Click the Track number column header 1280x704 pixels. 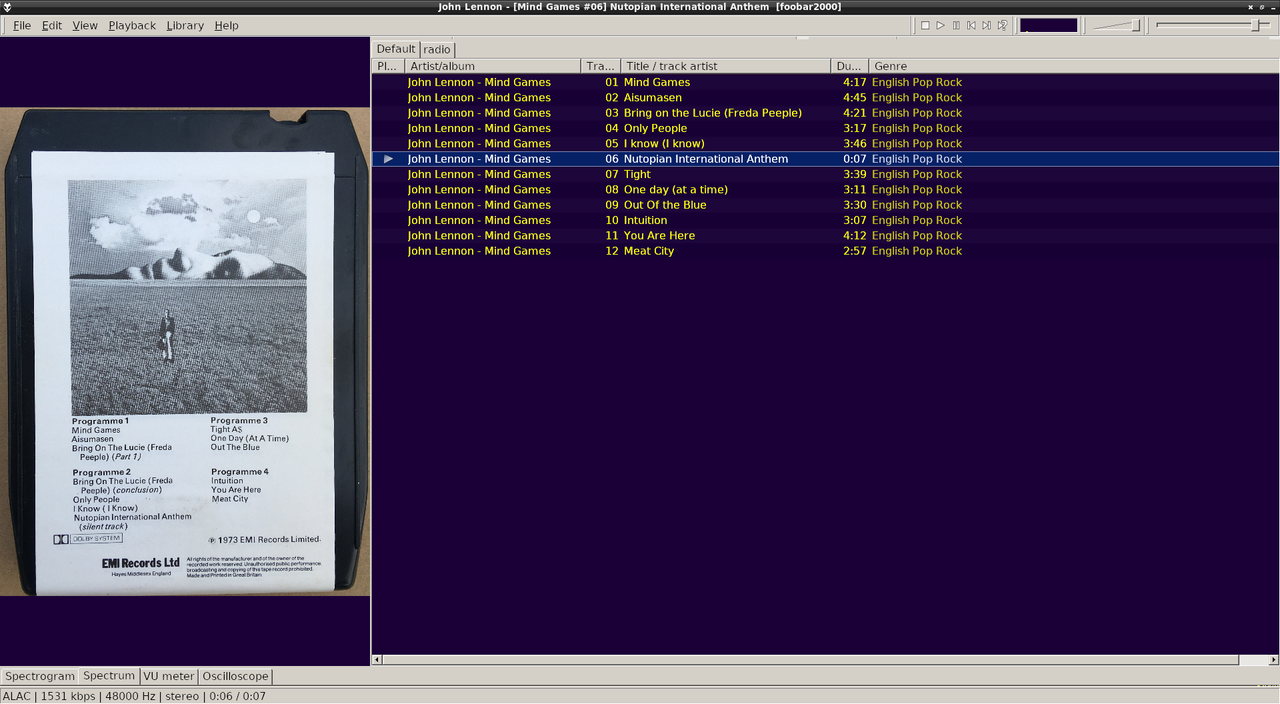601,66
